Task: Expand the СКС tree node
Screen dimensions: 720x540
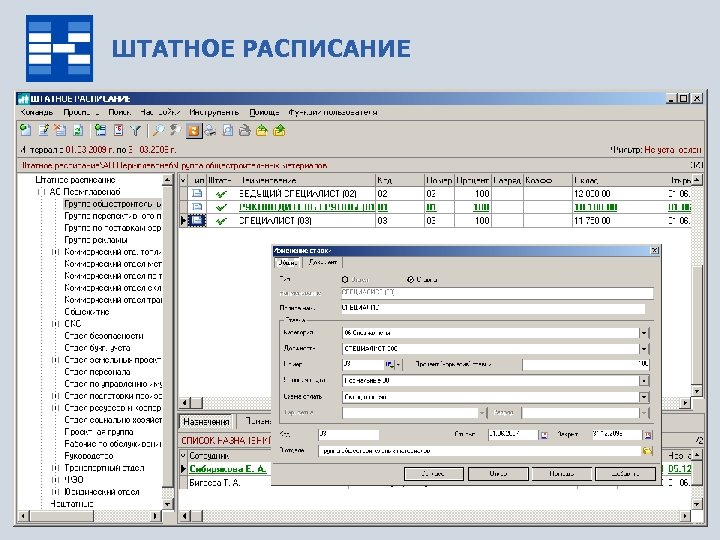Action: (56, 324)
